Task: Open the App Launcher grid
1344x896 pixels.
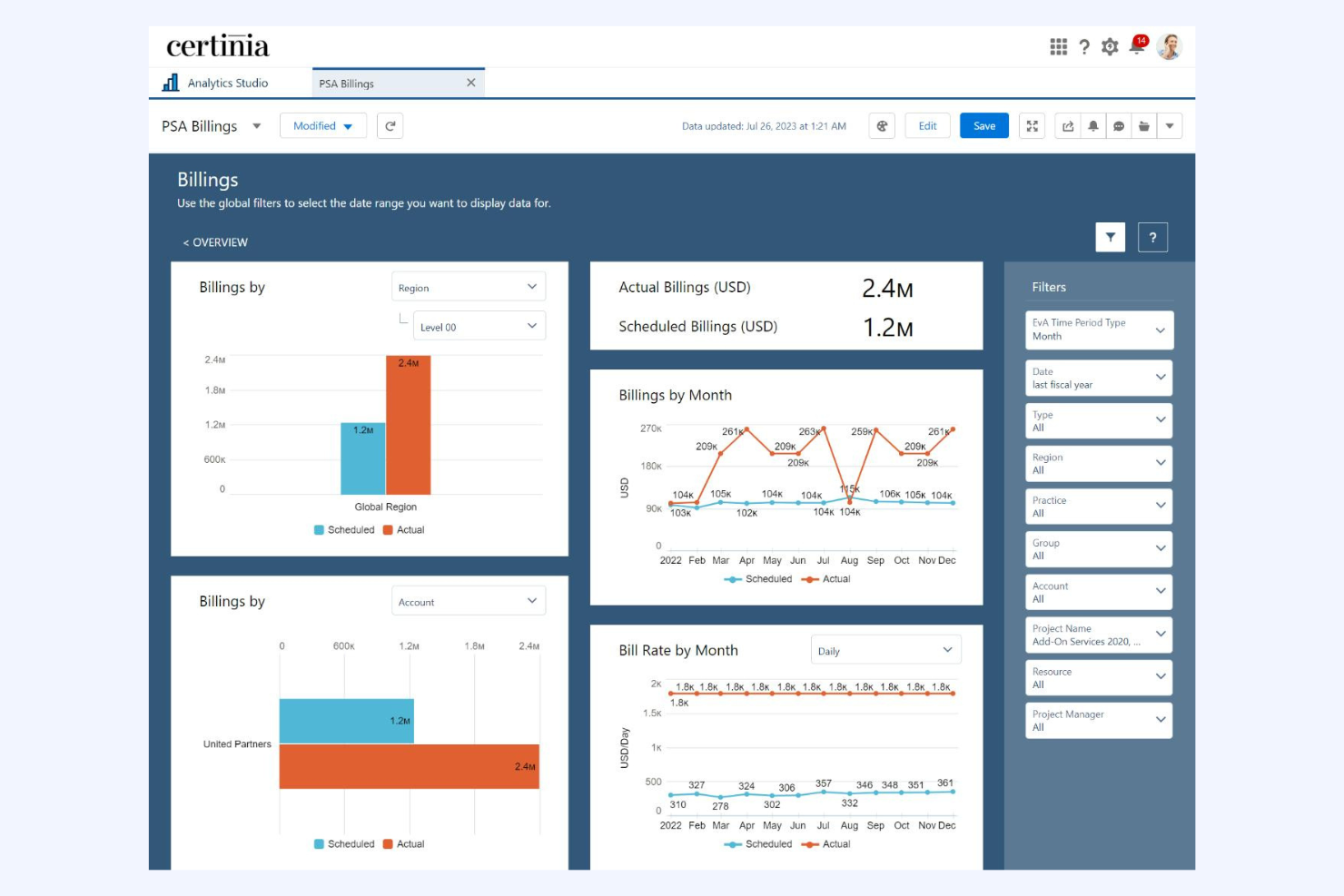Action: coord(1059,46)
